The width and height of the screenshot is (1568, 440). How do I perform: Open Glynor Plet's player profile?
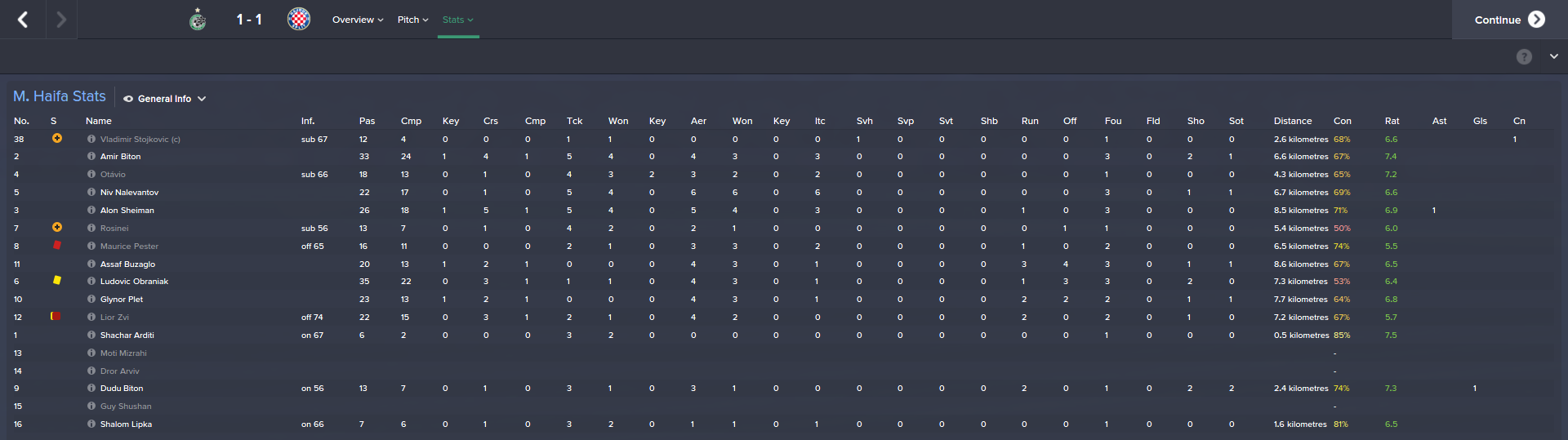coord(122,300)
